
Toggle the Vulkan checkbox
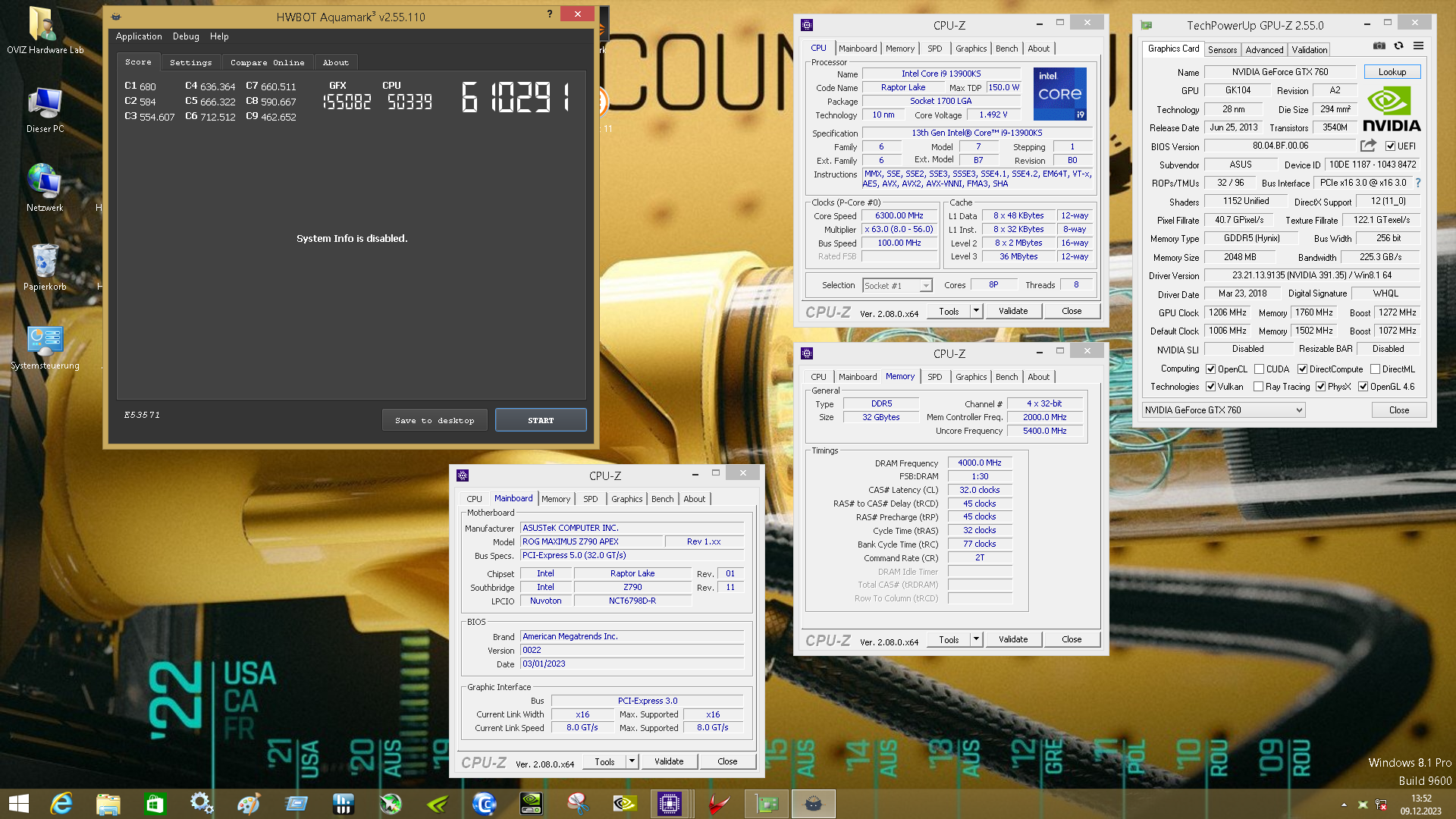tap(1210, 387)
